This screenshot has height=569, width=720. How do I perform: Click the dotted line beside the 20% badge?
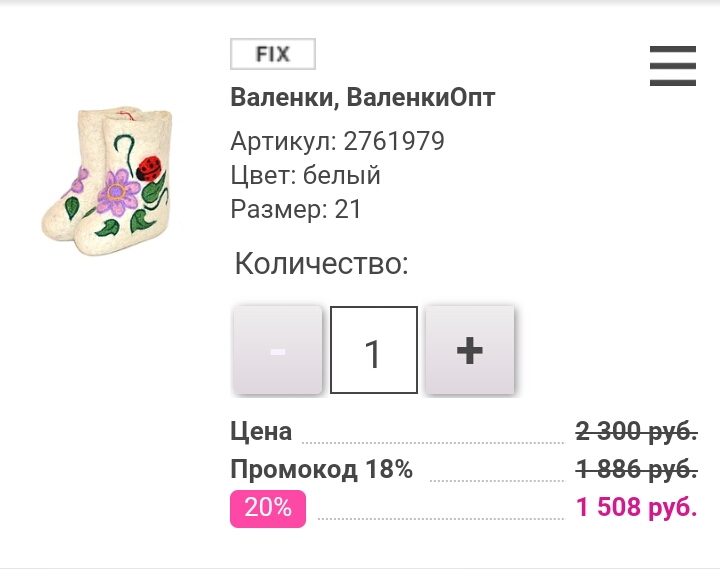click(x=440, y=517)
